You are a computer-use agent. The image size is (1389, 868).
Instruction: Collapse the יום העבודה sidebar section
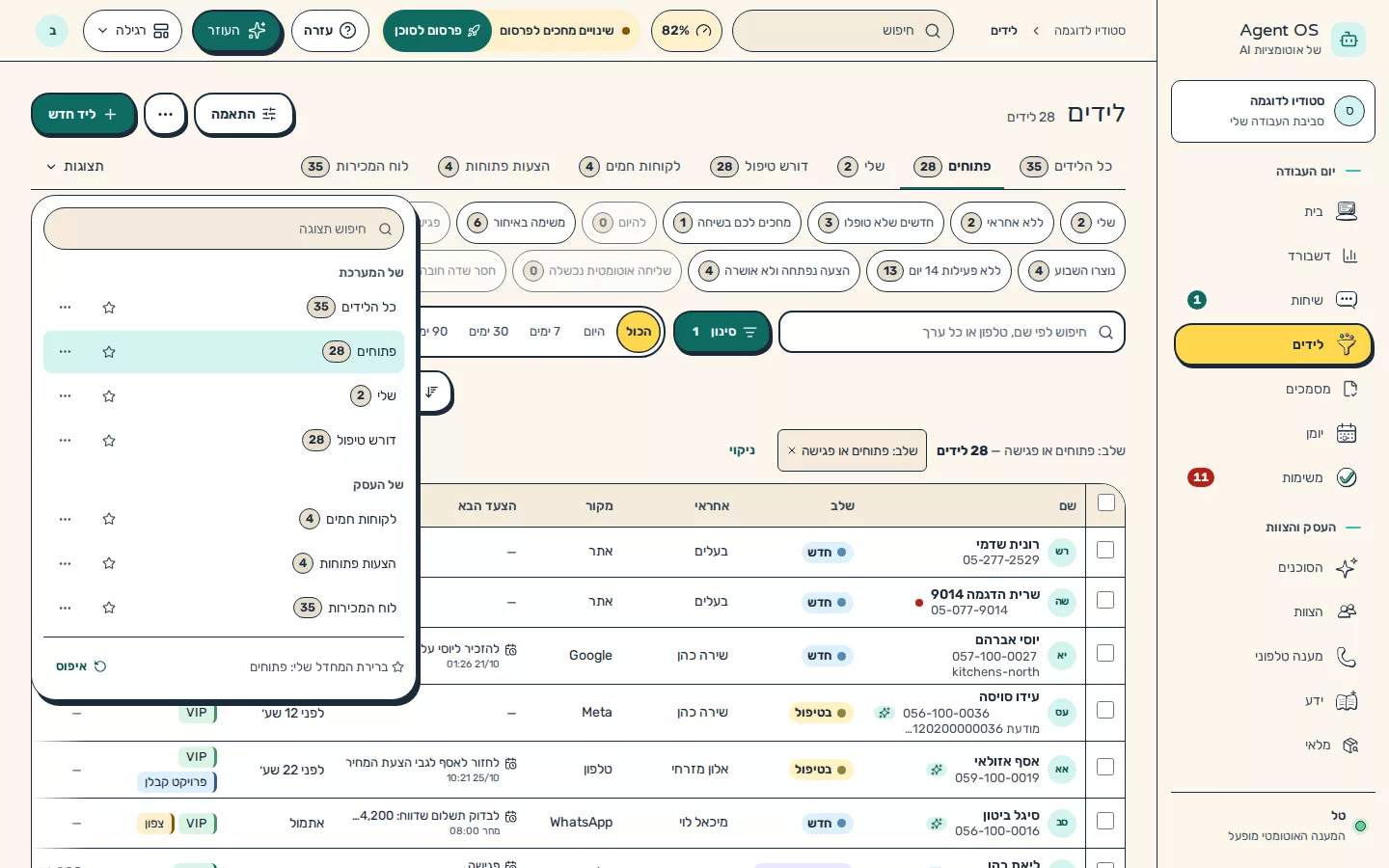(x=1318, y=171)
